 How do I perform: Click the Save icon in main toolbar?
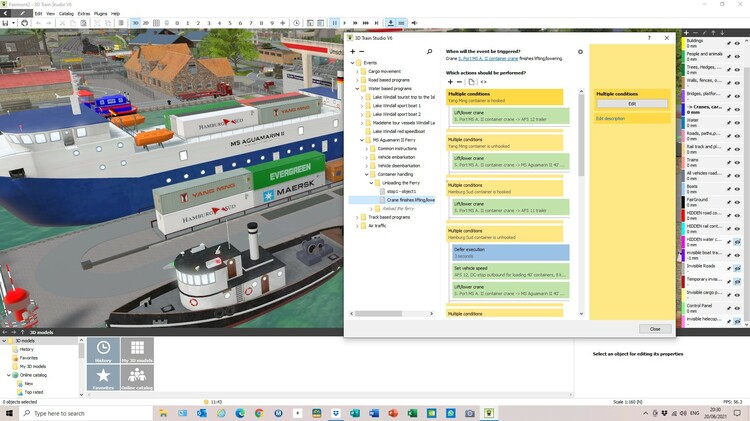5,23
